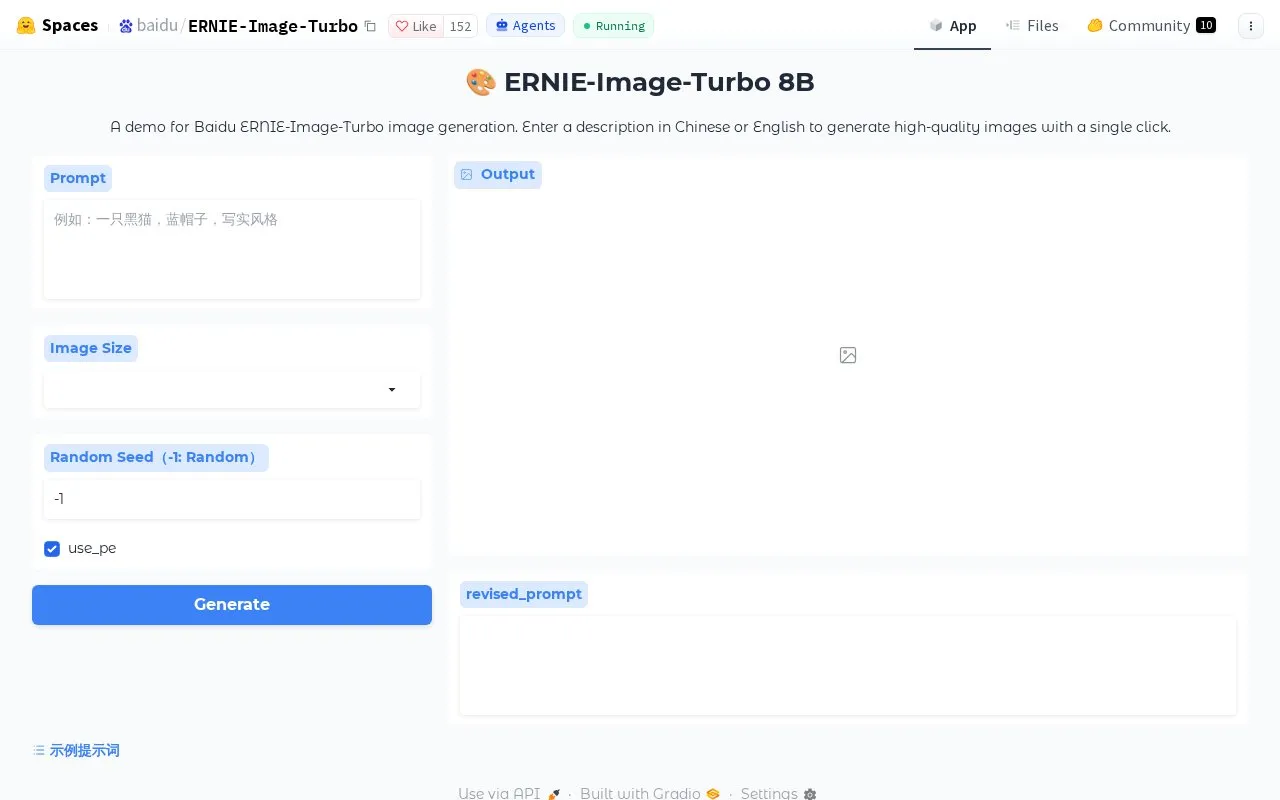Expand the 示例提示词 examples section
This screenshot has height=800, width=1280.
coord(76,750)
